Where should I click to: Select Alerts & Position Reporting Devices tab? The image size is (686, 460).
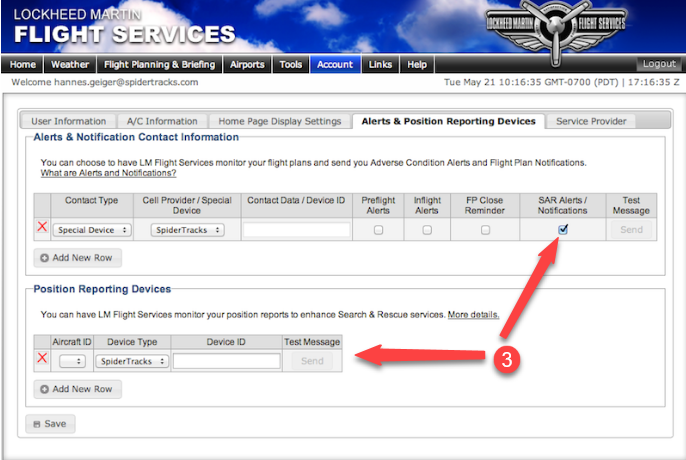(448, 121)
